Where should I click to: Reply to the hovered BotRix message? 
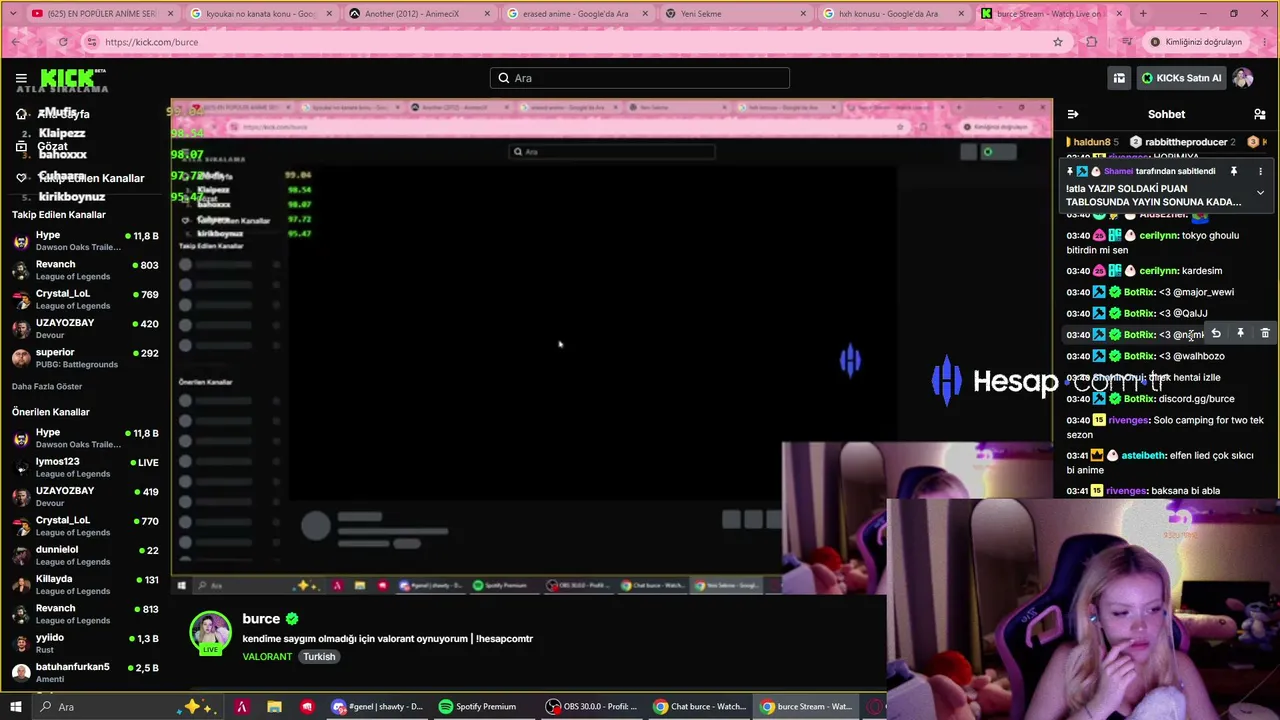[x=1216, y=334]
